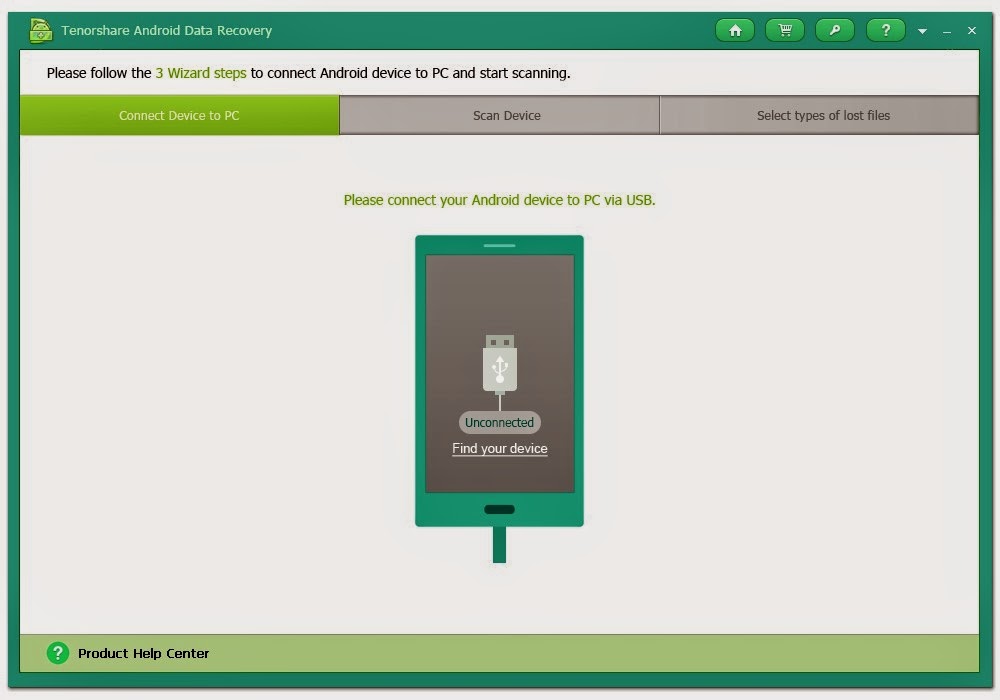Close the Tenorshare Android Data Recovery window
The image size is (1000, 700).
(972, 31)
